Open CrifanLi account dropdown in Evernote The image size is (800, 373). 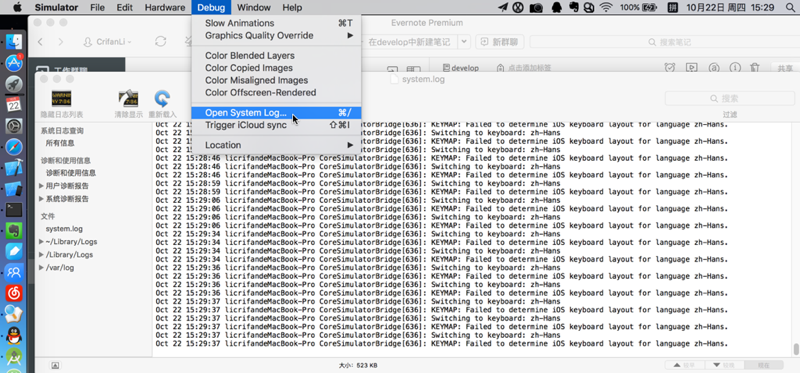point(107,42)
